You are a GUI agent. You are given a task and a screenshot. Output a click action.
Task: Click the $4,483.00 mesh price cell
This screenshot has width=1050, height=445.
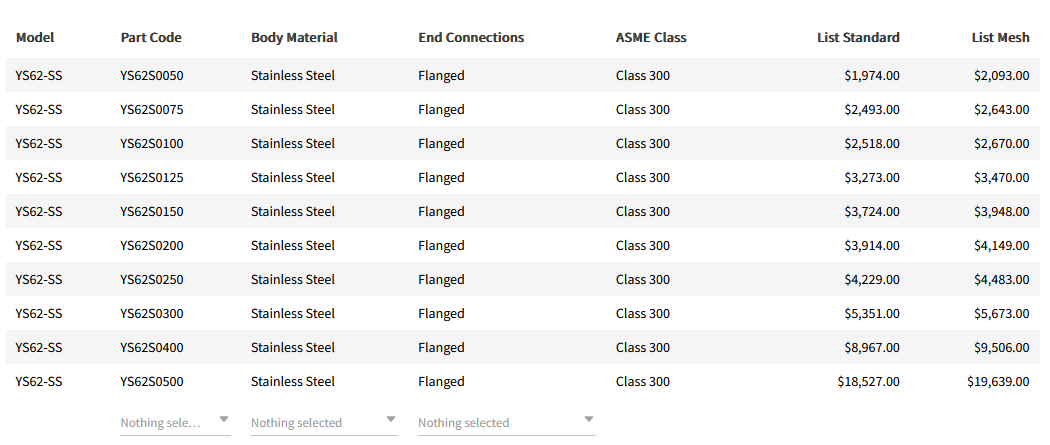tap(1001, 280)
